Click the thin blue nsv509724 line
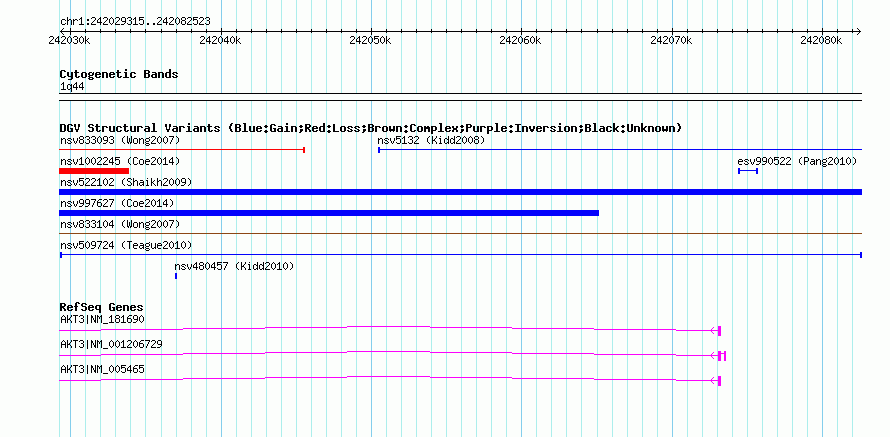The height and width of the screenshot is (437, 890). [x=460, y=255]
